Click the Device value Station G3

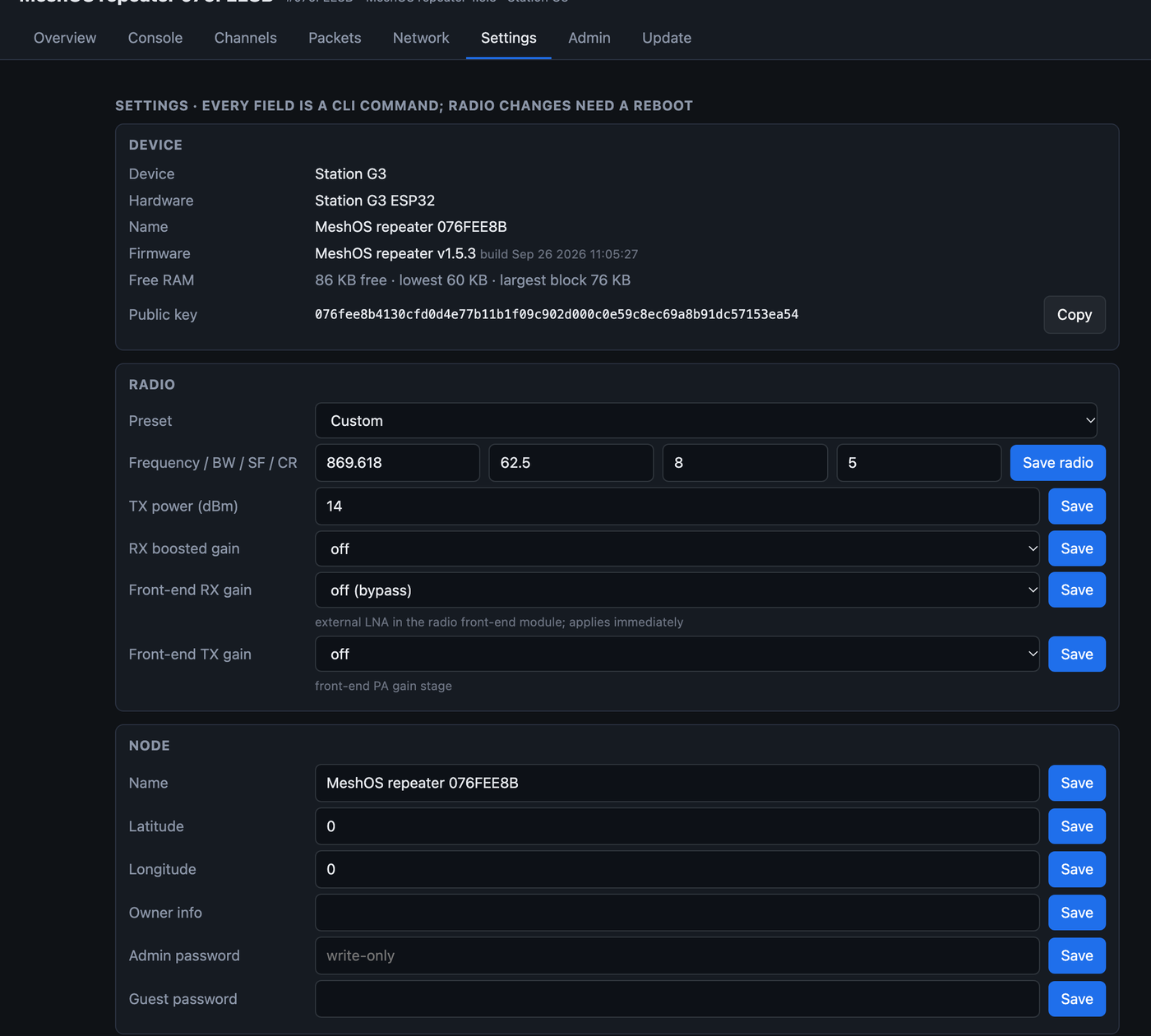click(350, 174)
